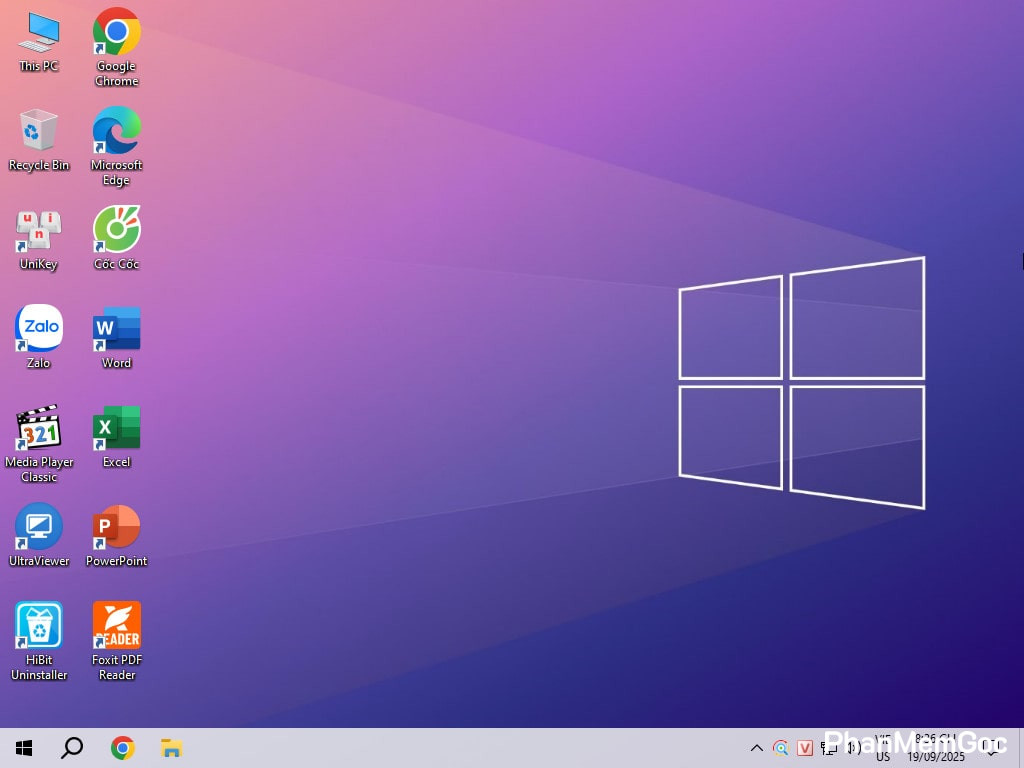Select the Zalo desktop shortcut
Screen dimensions: 1024x768
(39, 328)
